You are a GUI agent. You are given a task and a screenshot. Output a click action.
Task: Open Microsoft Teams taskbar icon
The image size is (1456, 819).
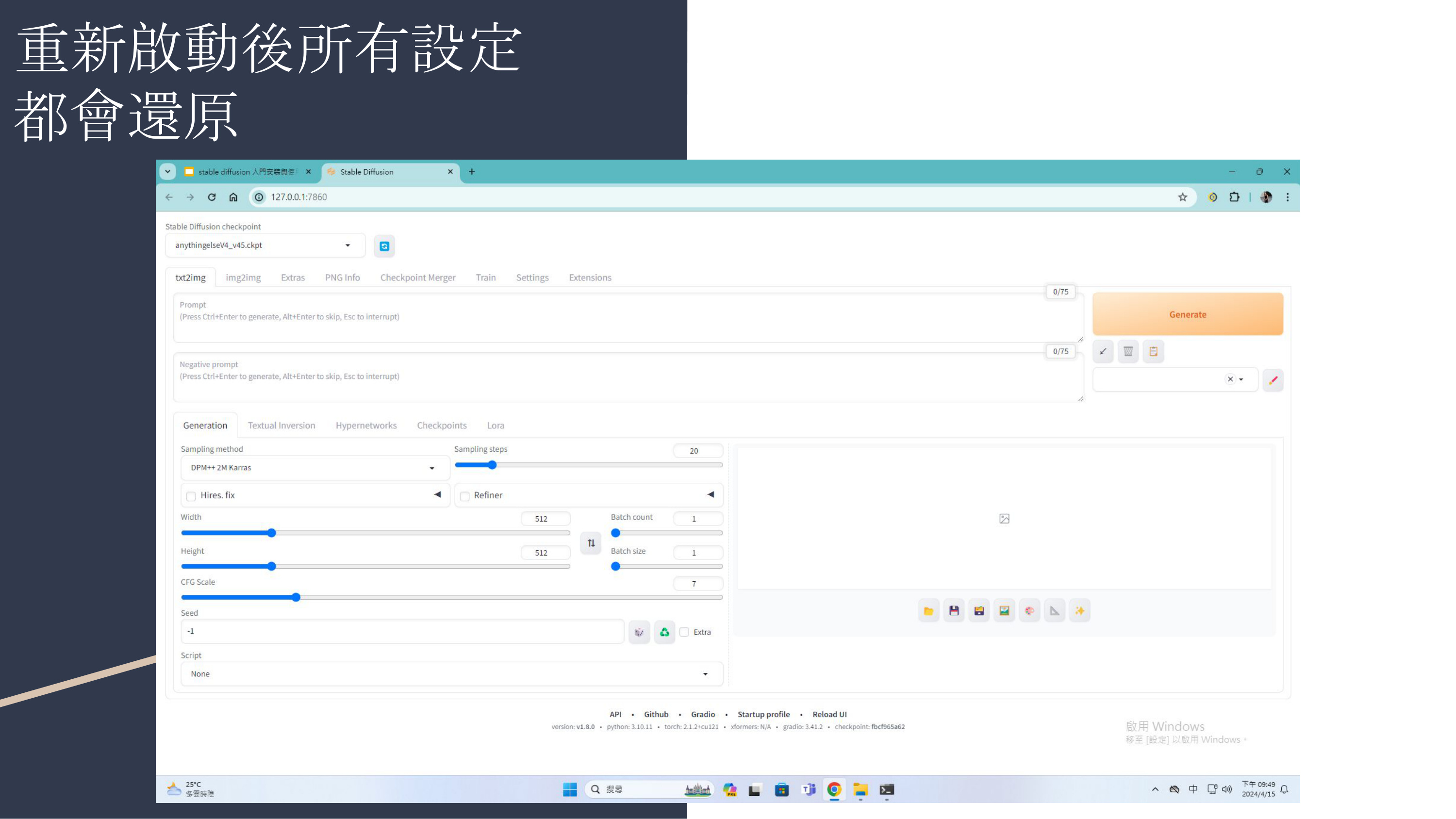coord(808,789)
